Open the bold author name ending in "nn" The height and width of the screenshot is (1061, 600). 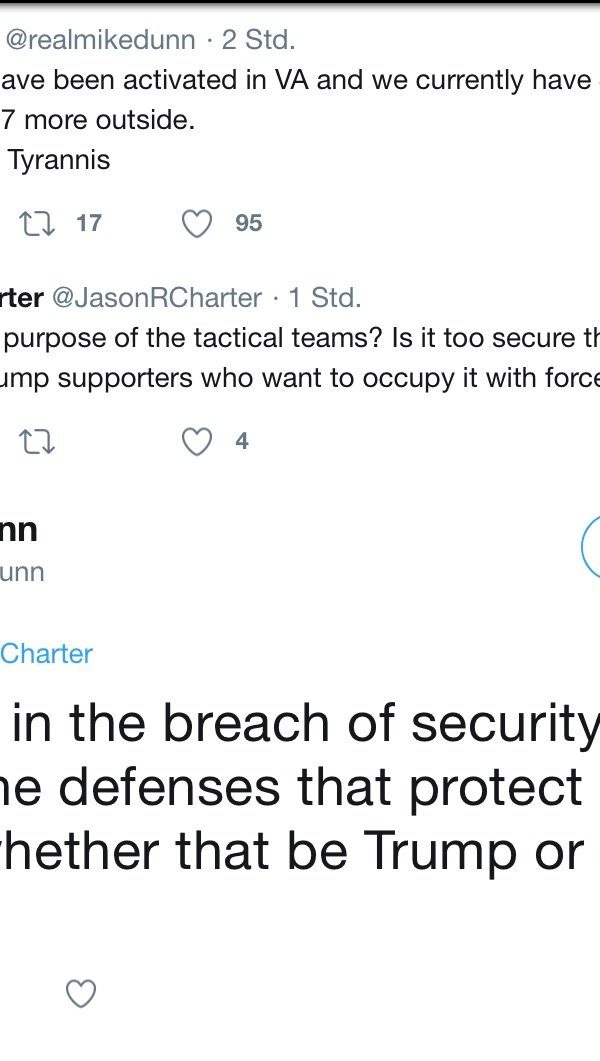tap(19, 530)
